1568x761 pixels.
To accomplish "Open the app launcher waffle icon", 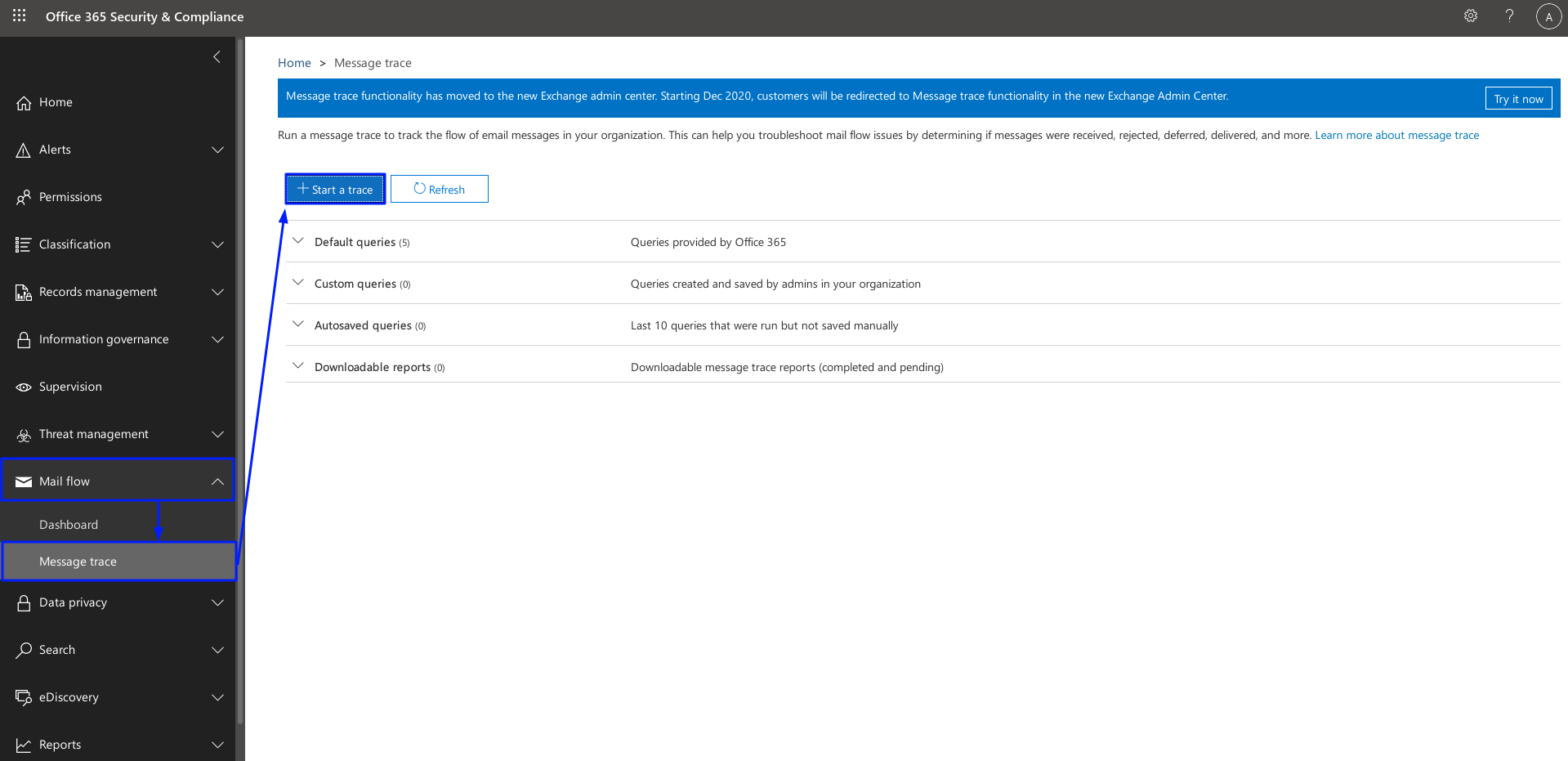I will click(19, 16).
